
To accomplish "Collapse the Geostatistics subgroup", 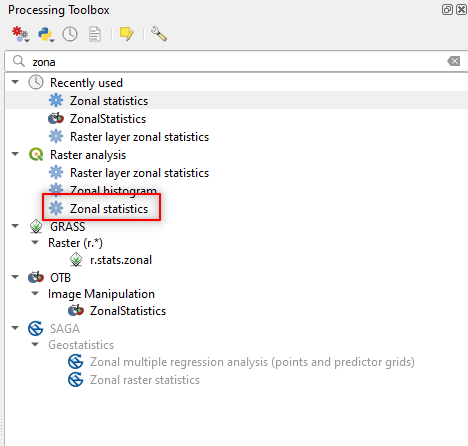I will tap(35, 344).
